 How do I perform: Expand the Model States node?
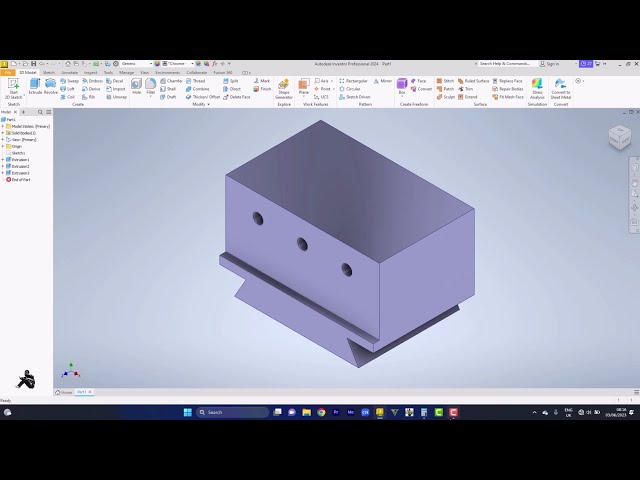click(3, 127)
